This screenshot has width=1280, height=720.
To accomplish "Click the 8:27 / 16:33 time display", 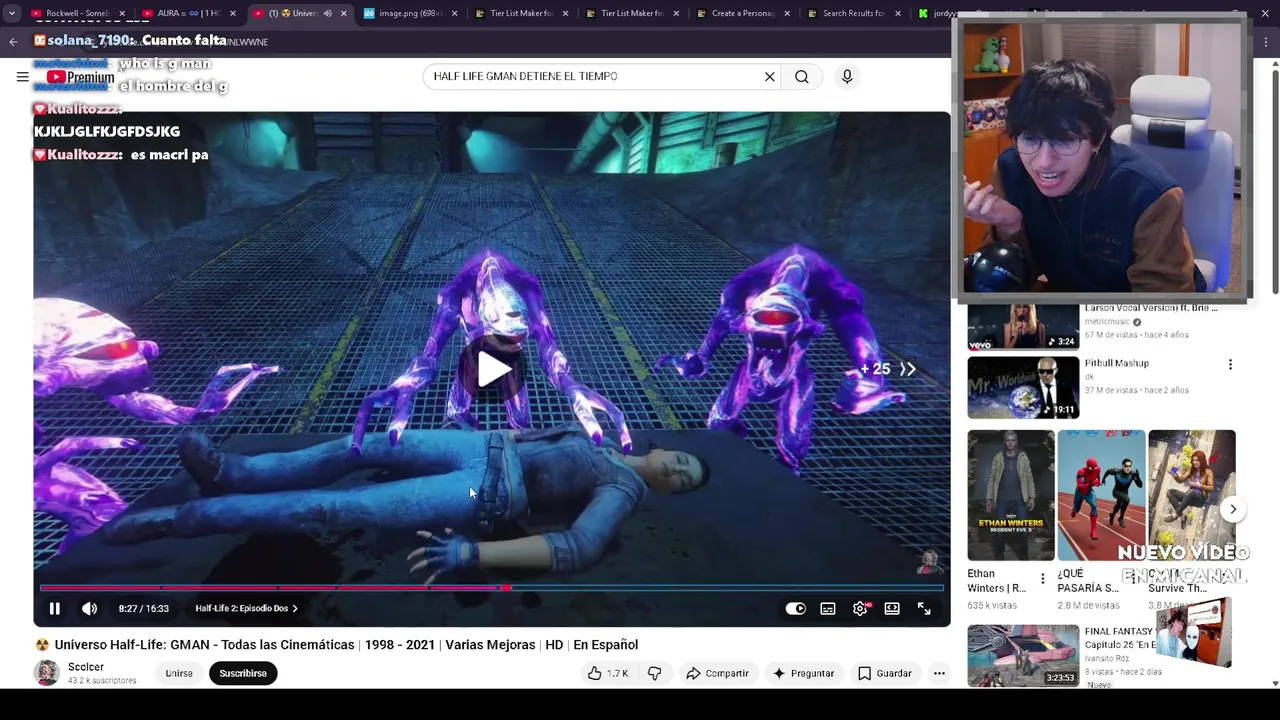I will coord(143,608).
